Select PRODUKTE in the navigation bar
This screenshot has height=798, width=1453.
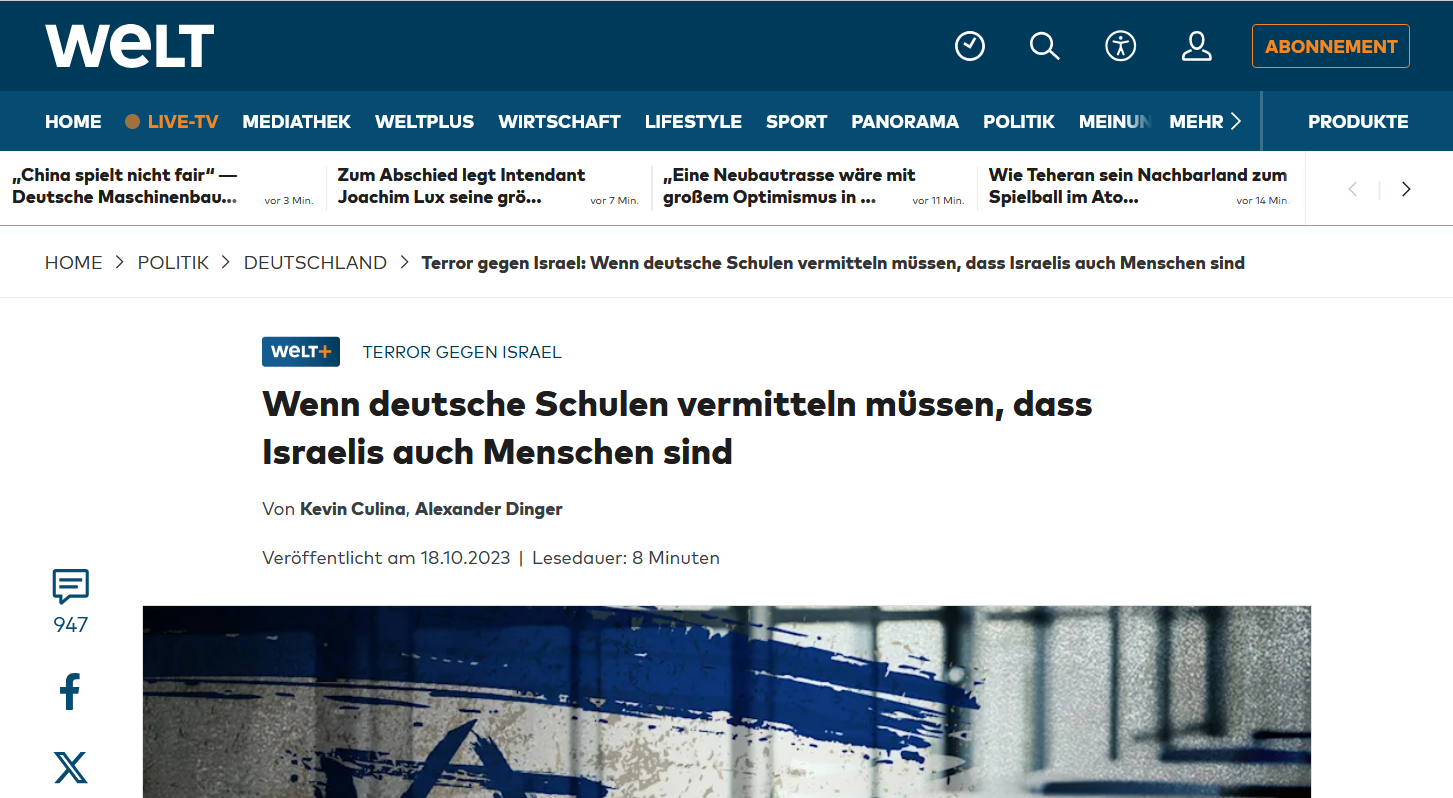1358,122
